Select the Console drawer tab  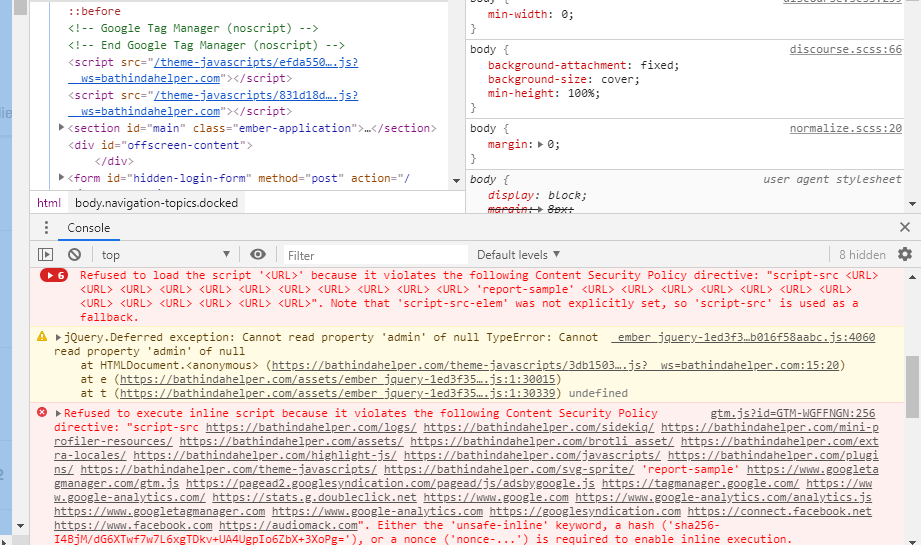pyautogui.click(x=89, y=227)
